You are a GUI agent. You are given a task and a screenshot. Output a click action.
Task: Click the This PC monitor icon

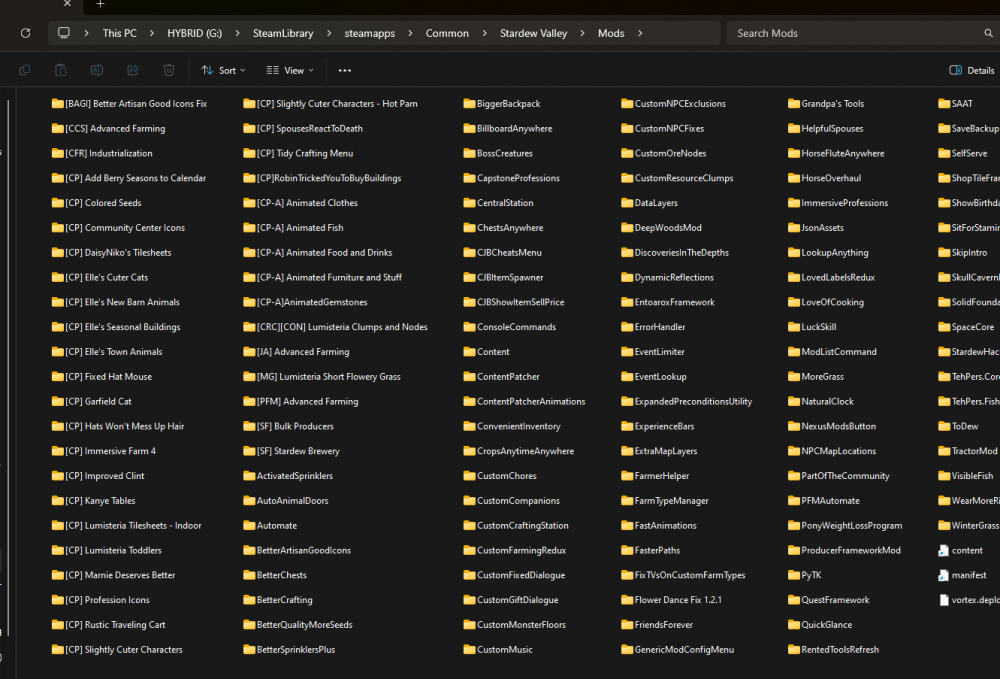click(64, 33)
